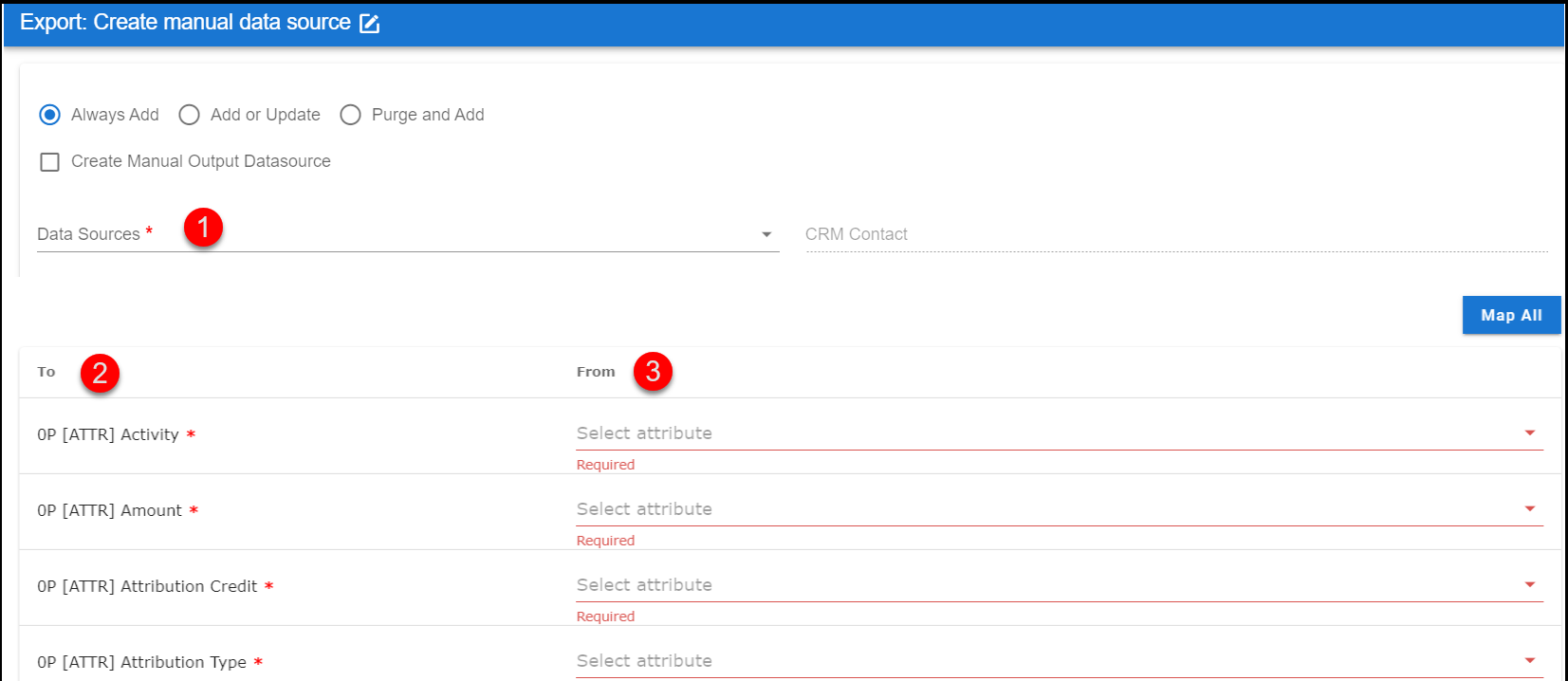Screen dimensions: 1568x681
Task: Click the Export: Create manual data source title
Action: [185, 23]
